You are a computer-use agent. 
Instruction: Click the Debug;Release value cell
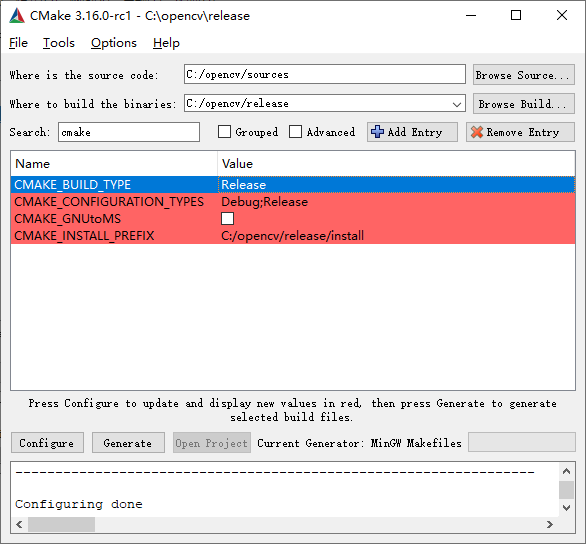coord(396,202)
